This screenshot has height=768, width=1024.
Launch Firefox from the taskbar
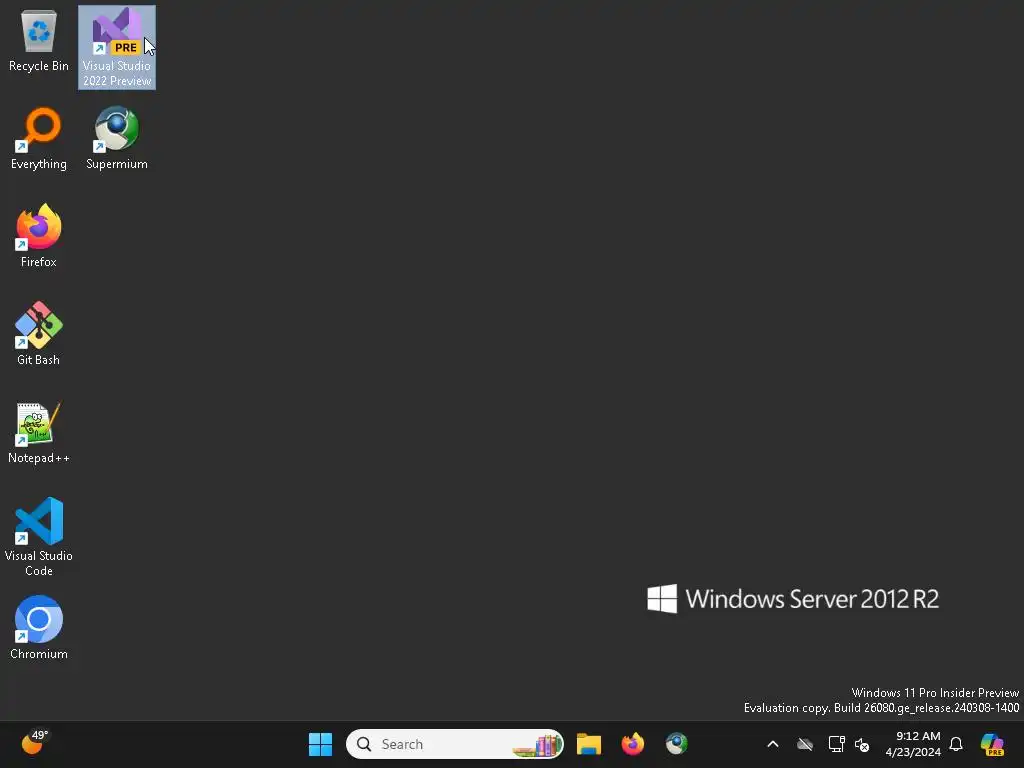point(632,744)
